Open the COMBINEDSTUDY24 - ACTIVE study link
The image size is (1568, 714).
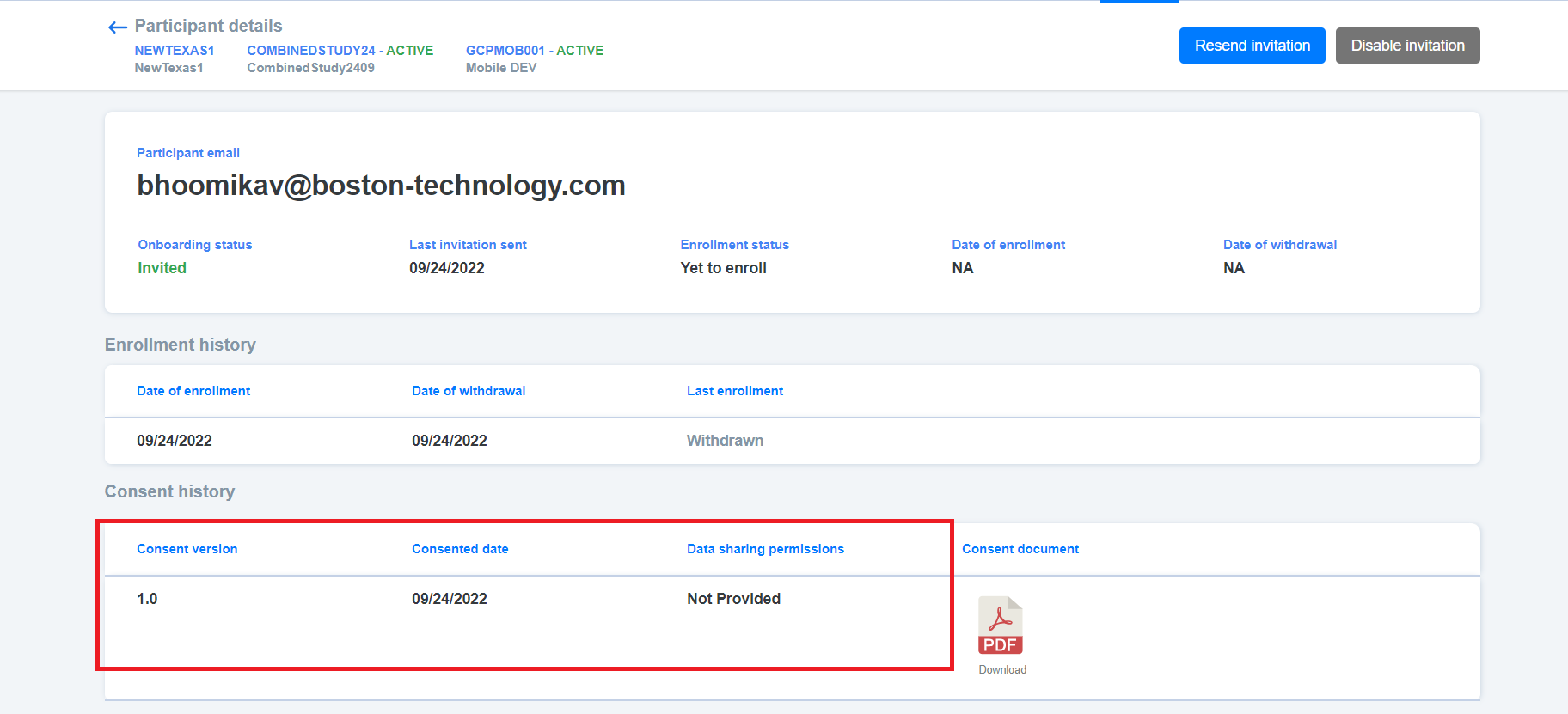click(x=340, y=51)
